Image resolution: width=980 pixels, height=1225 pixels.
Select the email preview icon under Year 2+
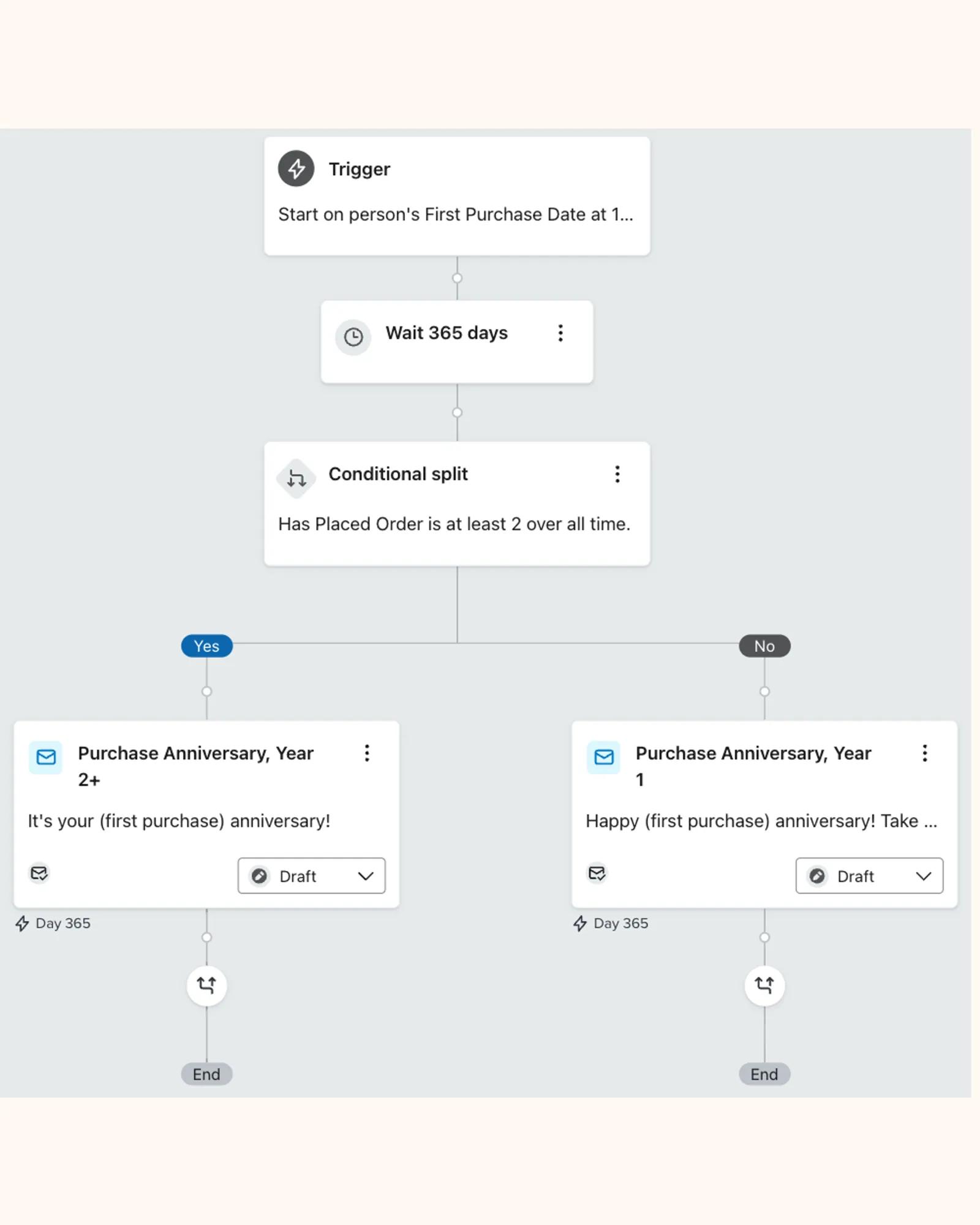point(39,874)
